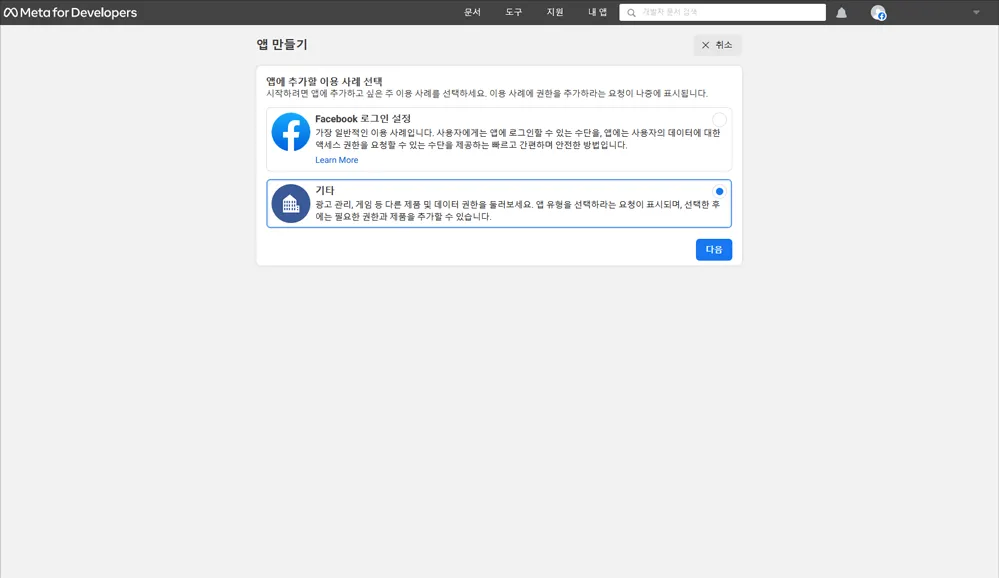The height and width of the screenshot is (578, 999).
Task: Click the Facebook logo icon
Action: coord(291,132)
